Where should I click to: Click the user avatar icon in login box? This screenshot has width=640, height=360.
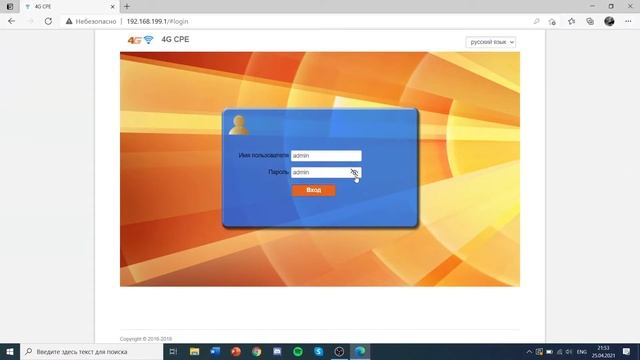[x=239, y=125]
